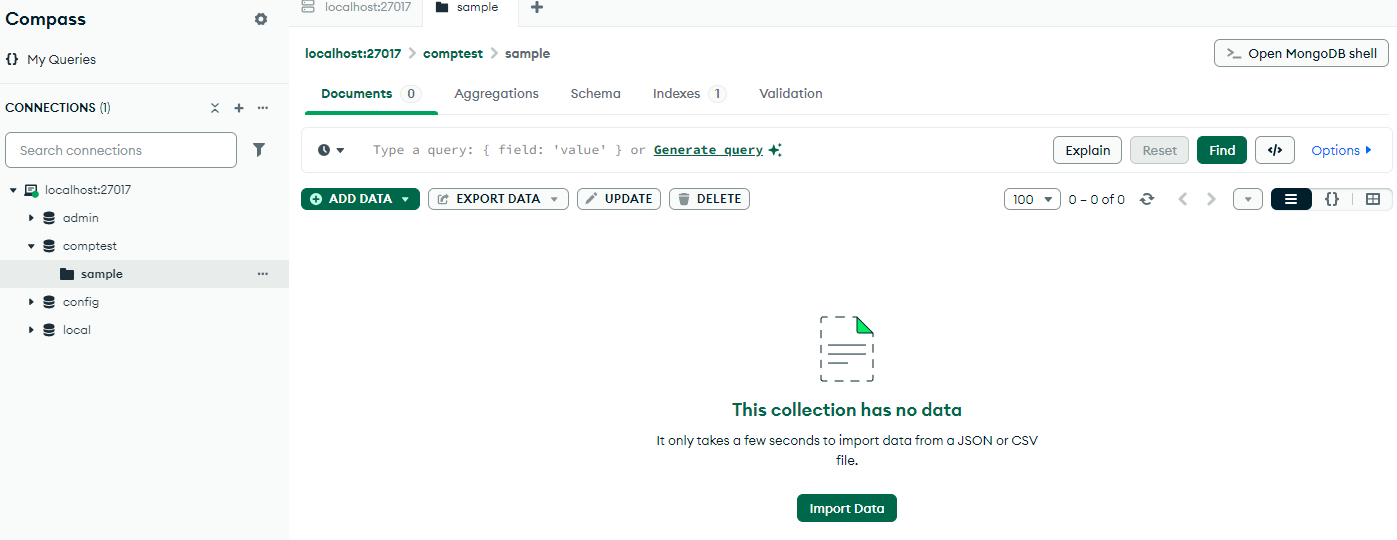The width and height of the screenshot is (1397, 540).
Task: Open the documents per page 100 dropdown
Action: [1032, 199]
